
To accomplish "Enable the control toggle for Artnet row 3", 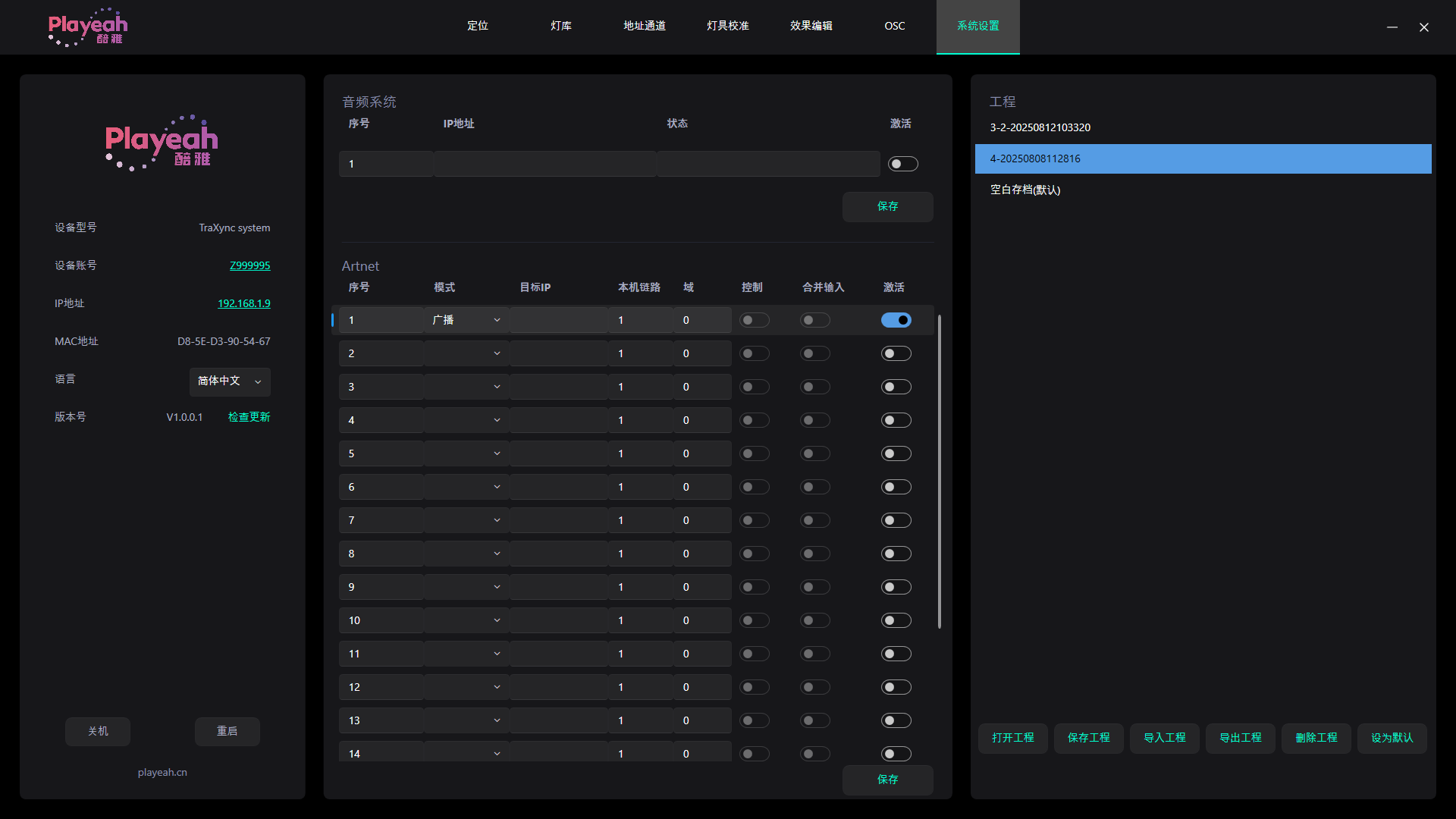I will (x=754, y=387).
